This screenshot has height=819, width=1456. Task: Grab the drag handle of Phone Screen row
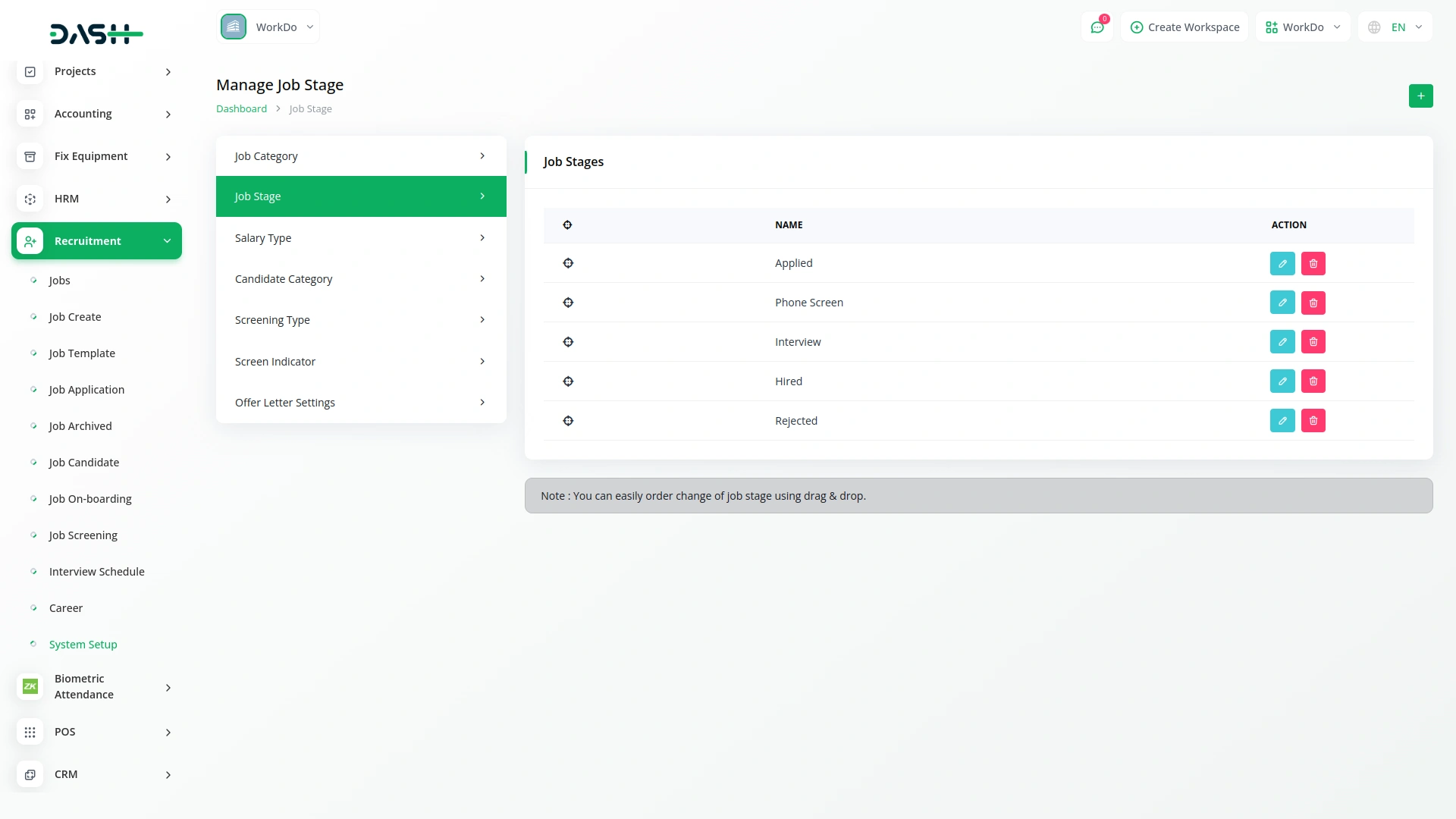coord(568,303)
